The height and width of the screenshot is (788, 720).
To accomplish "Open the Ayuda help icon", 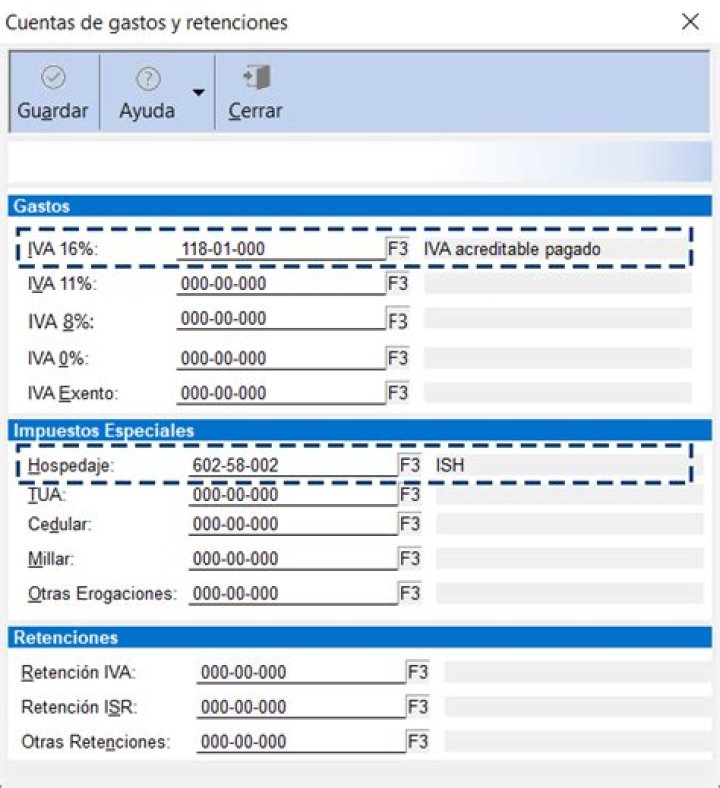I will click(148, 79).
